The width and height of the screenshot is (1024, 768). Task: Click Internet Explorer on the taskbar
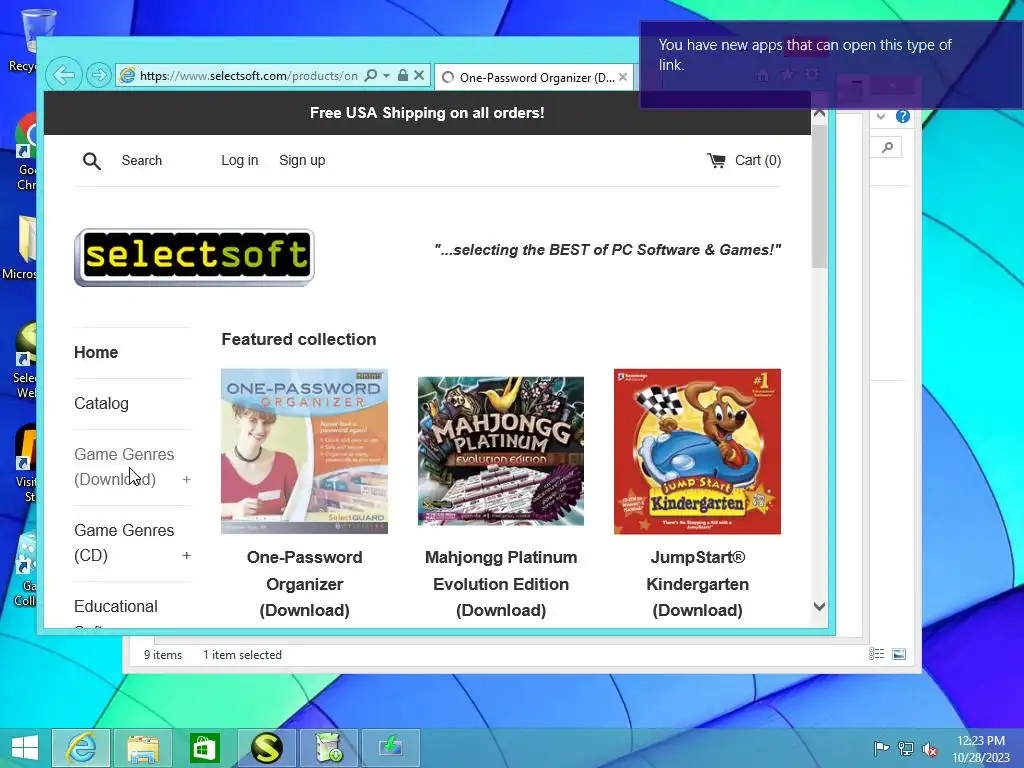pos(81,748)
